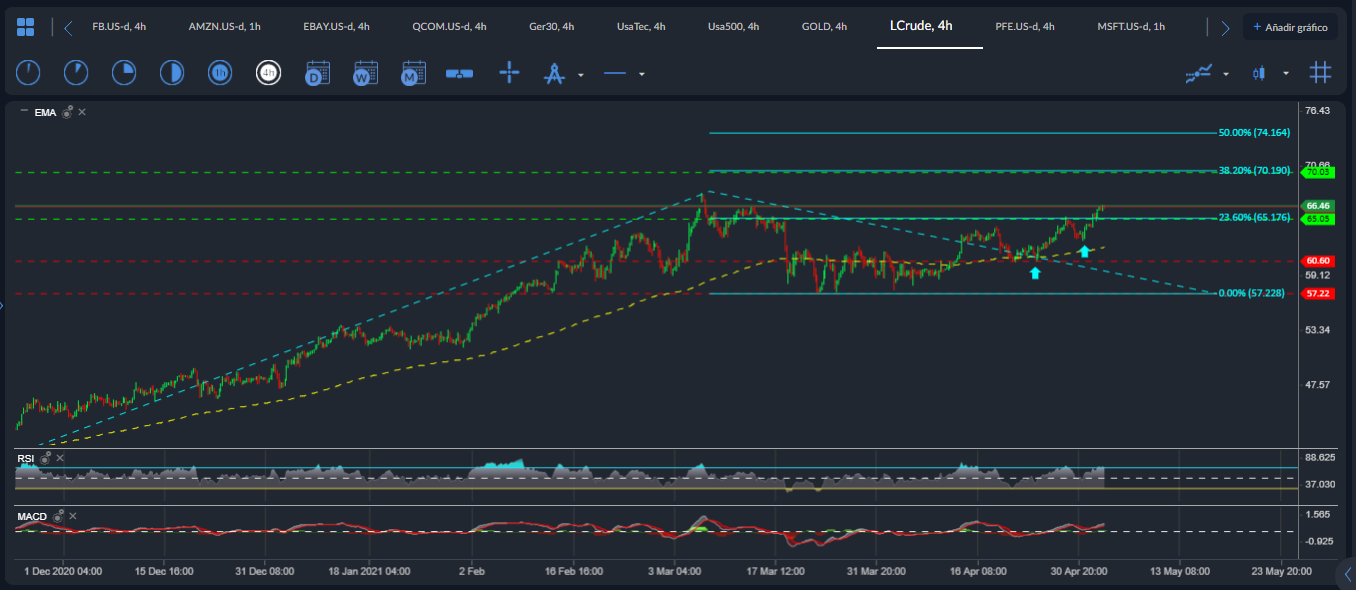Click the 66.46 current price label
This screenshot has width=1356, height=590.
[x=1317, y=206]
